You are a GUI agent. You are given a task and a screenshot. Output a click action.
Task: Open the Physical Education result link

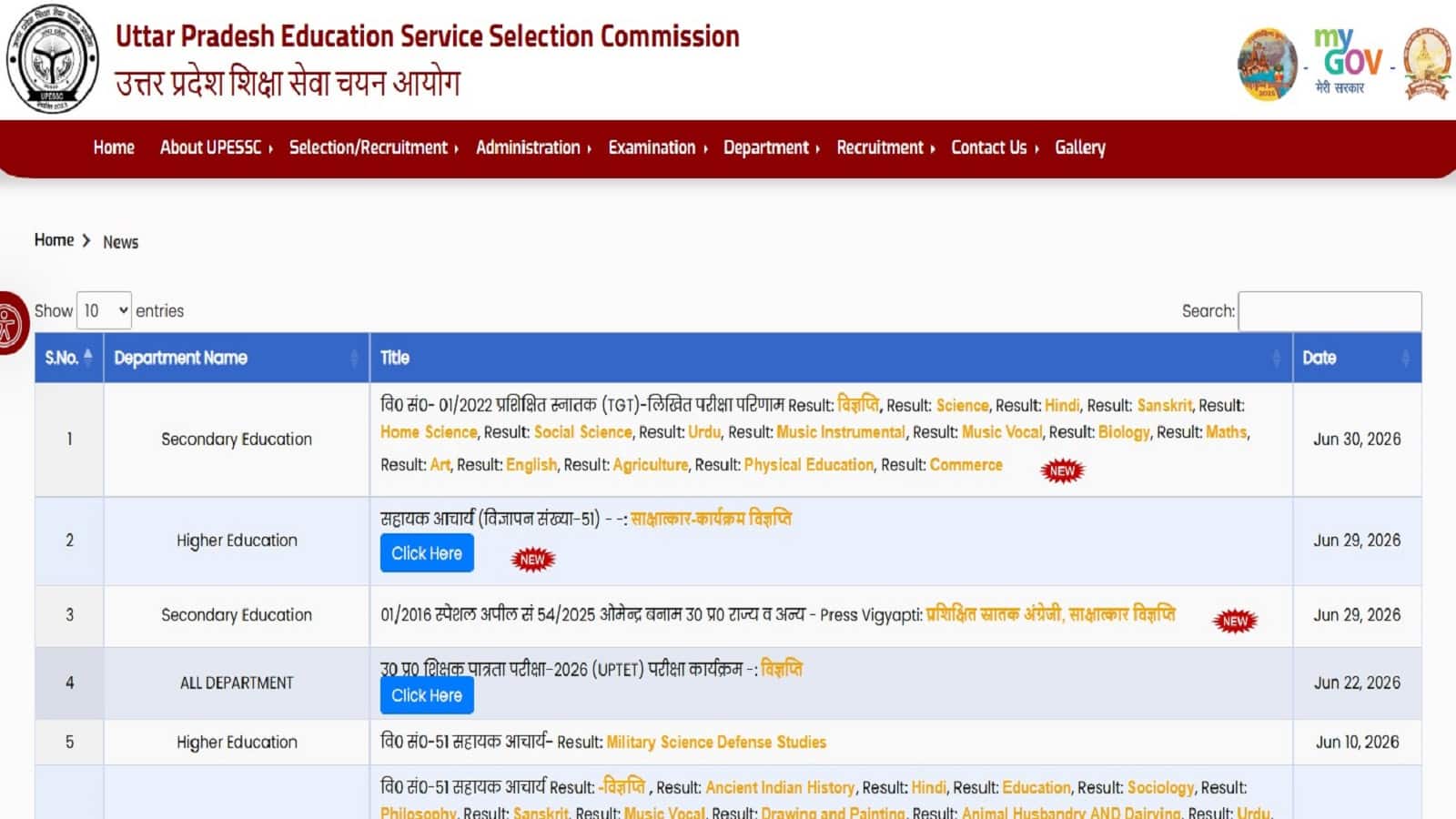pyautogui.click(x=809, y=465)
